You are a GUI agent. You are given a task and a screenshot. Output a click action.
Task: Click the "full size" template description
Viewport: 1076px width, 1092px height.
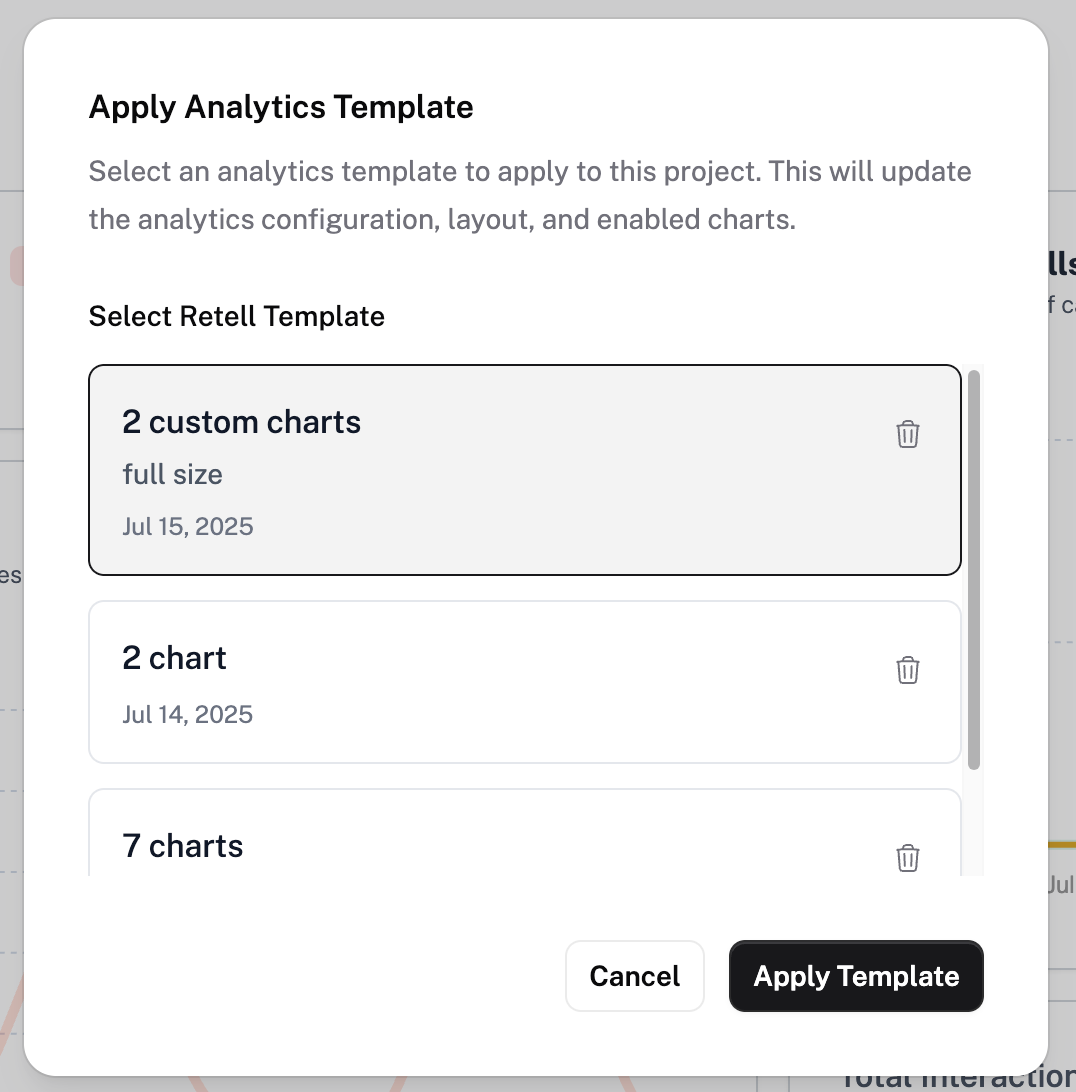(x=173, y=474)
